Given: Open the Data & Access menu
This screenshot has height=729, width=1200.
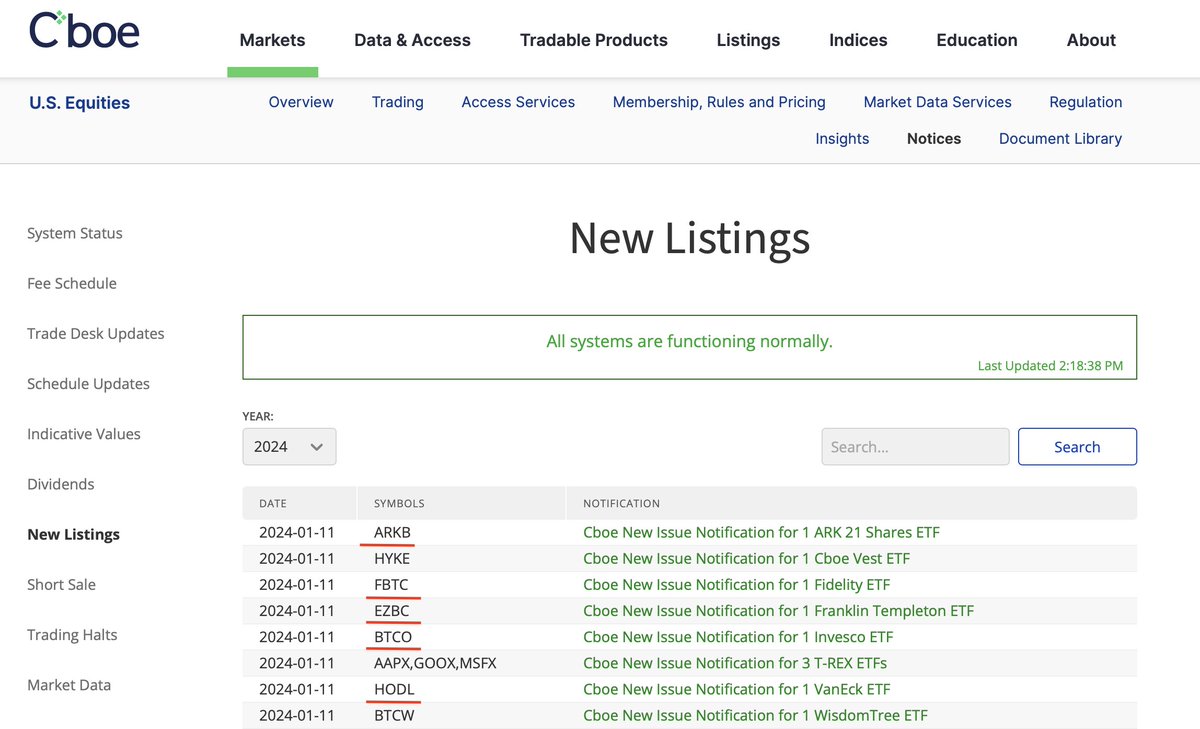Looking at the screenshot, I should coord(412,40).
